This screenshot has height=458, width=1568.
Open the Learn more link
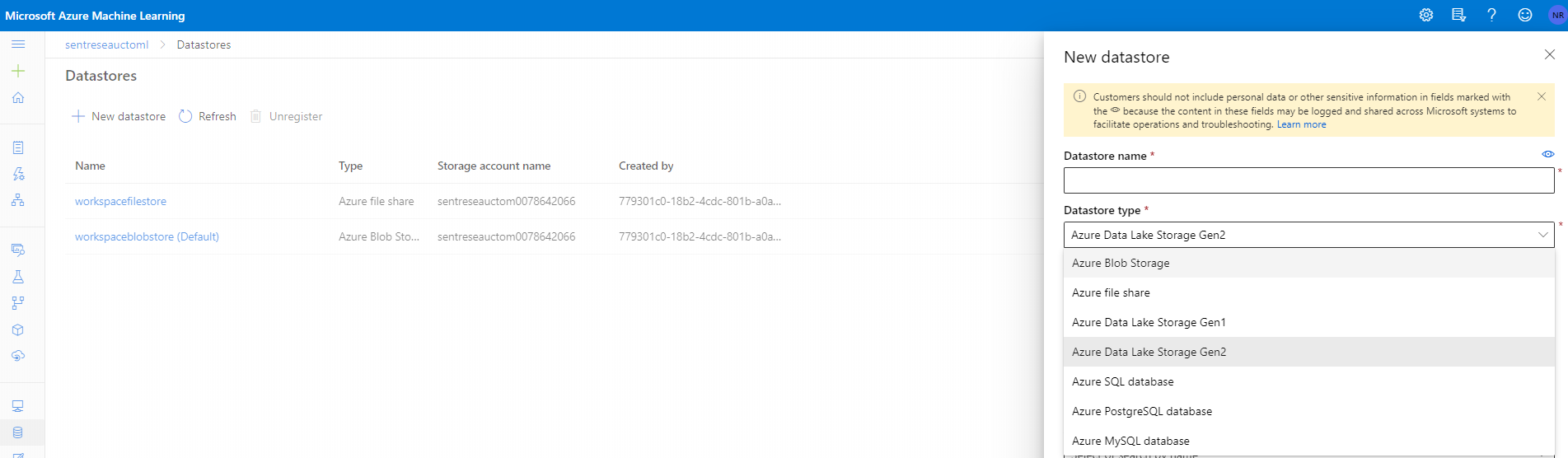click(1301, 124)
